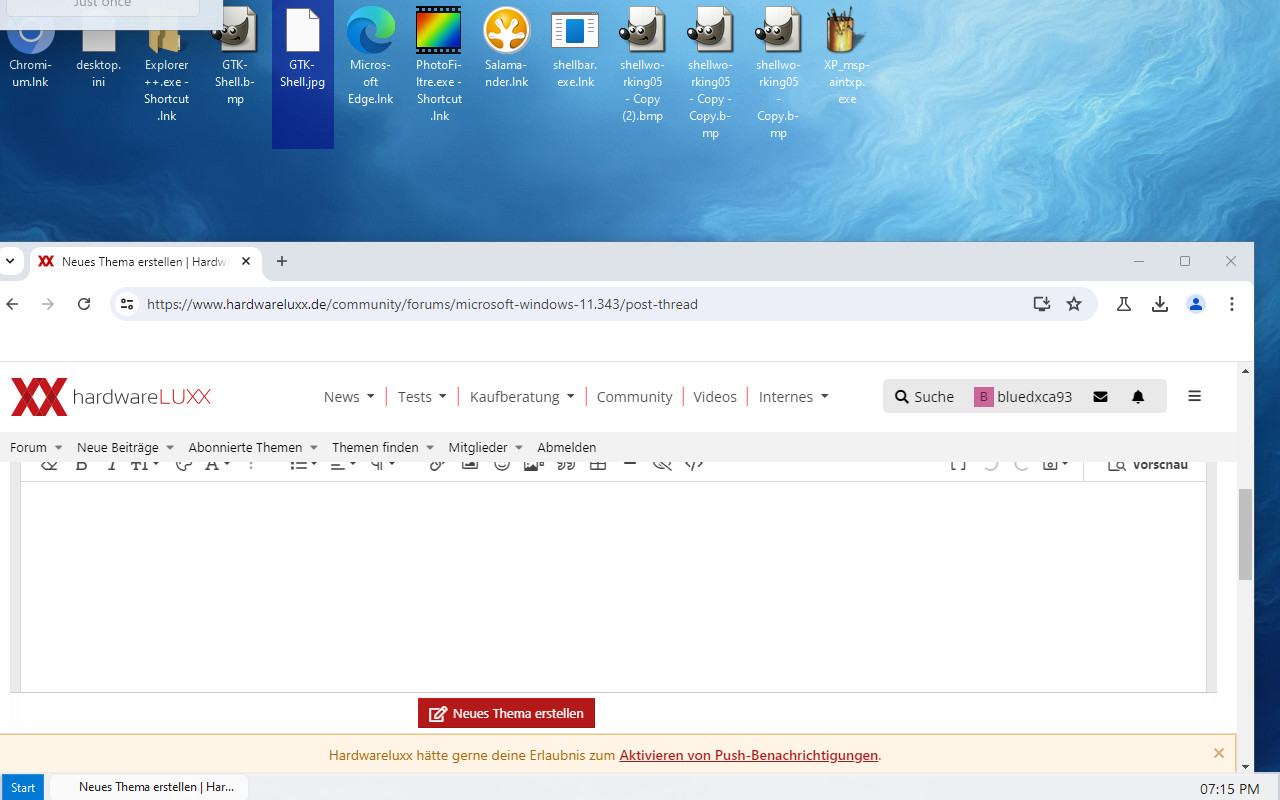
Task: Select the desktop.ini file icon
Action: [x=98, y=48]
